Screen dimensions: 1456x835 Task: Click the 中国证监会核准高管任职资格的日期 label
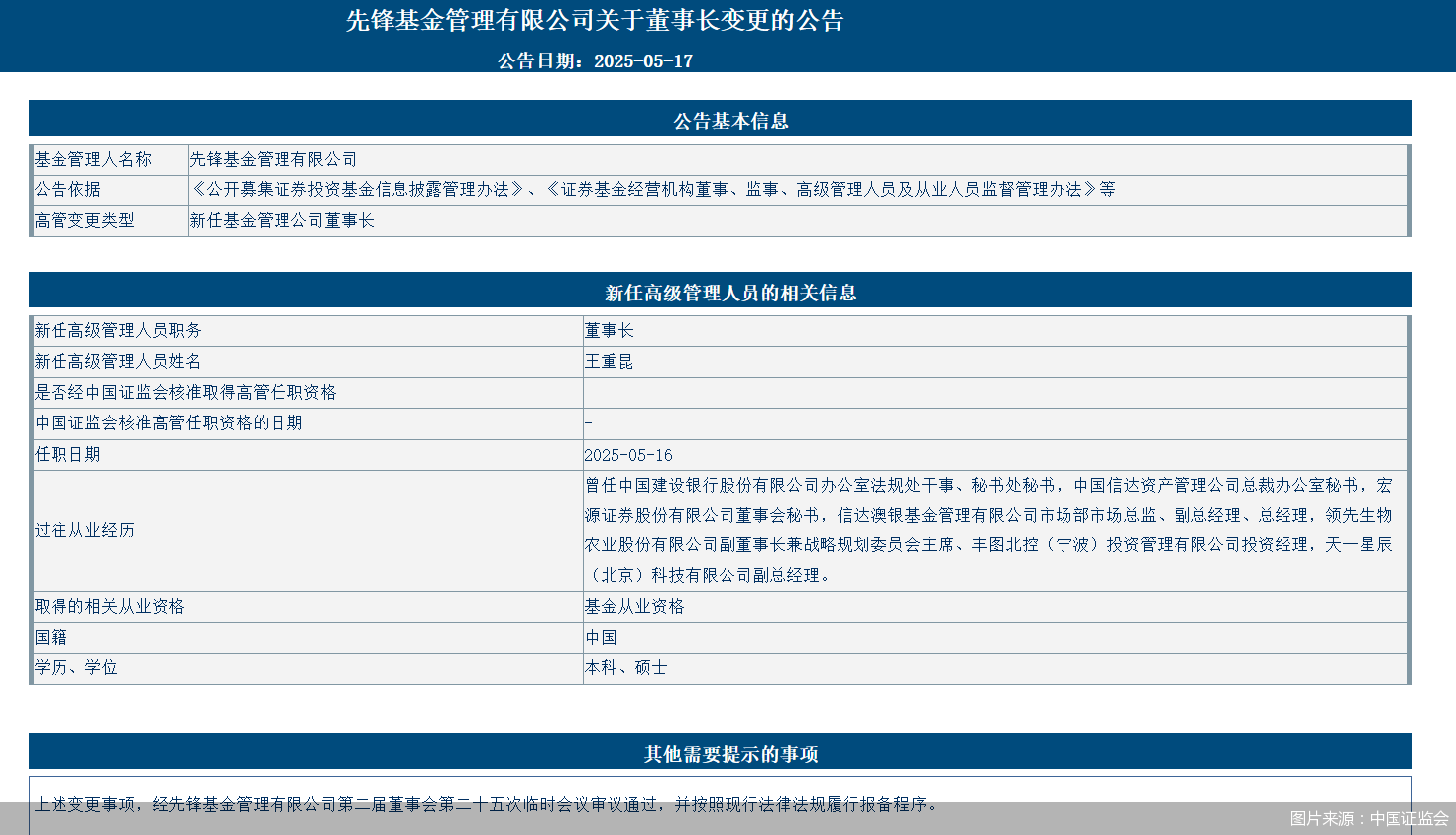(x=168, y=422)
